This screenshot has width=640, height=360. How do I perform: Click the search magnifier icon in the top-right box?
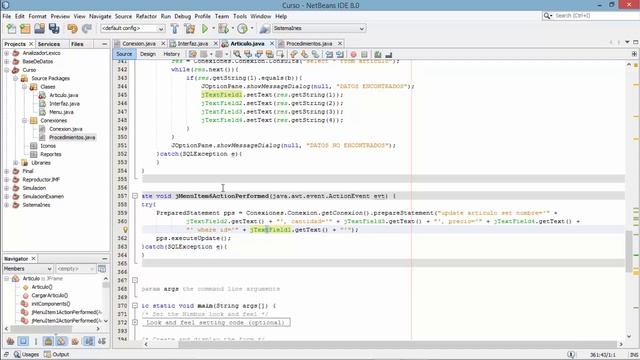[547, 16]
